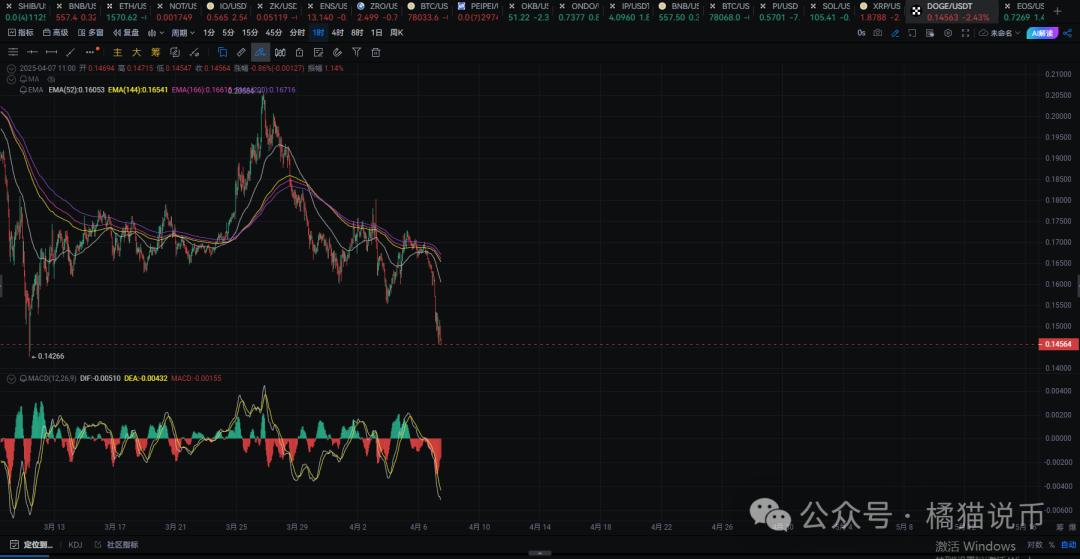
Task: Toggle 对数 logarithmic scale
Action: (1034, 545)
